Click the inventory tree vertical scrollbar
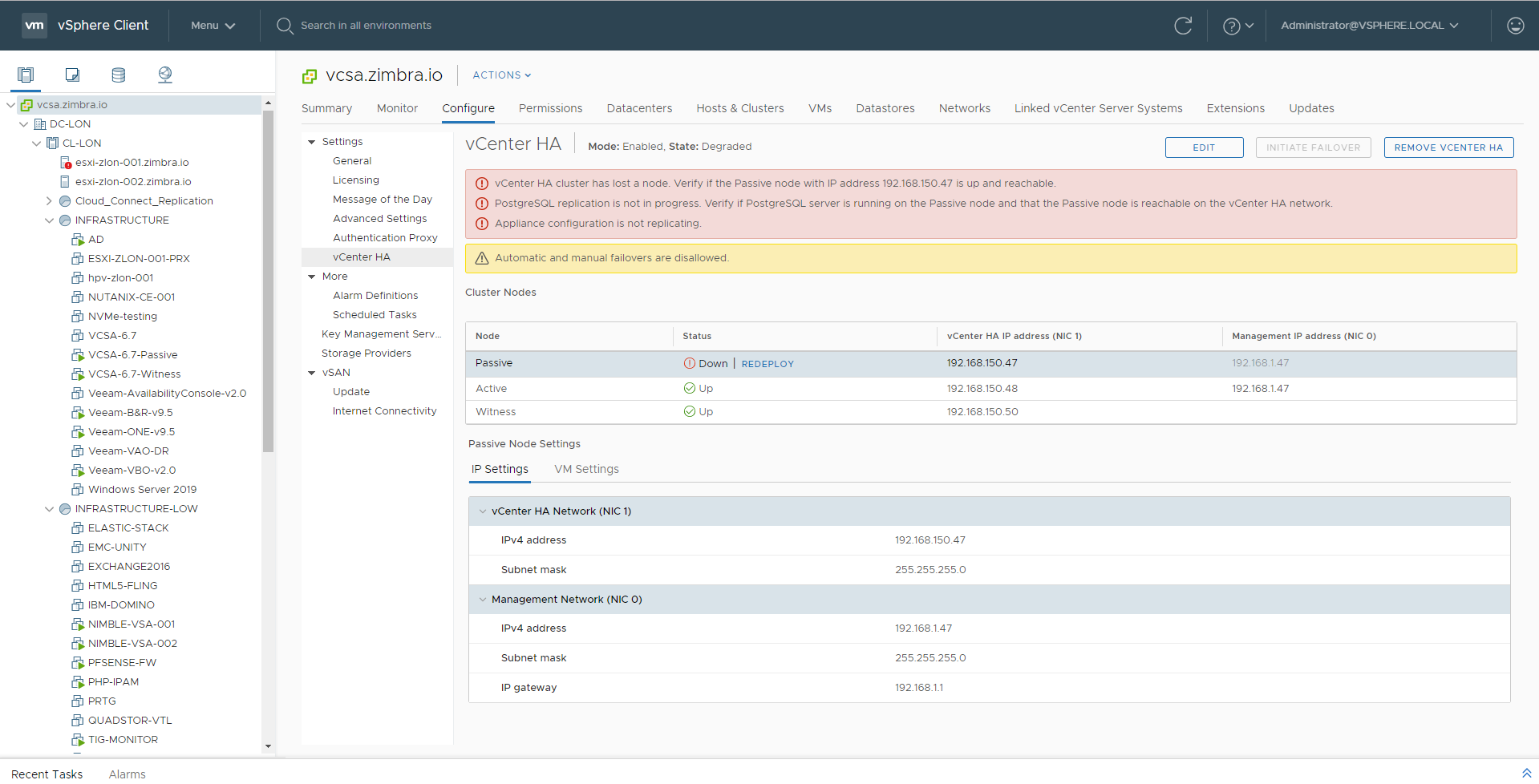 tap(268, 281)
